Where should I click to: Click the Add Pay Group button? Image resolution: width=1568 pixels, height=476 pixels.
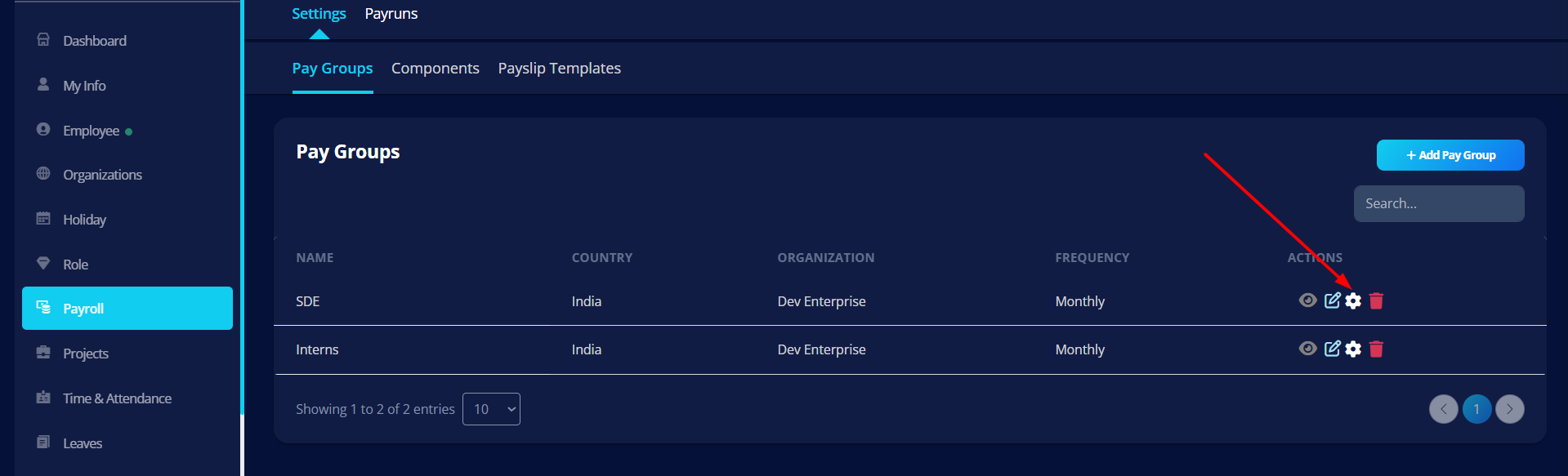click(x=1450, y=155)
